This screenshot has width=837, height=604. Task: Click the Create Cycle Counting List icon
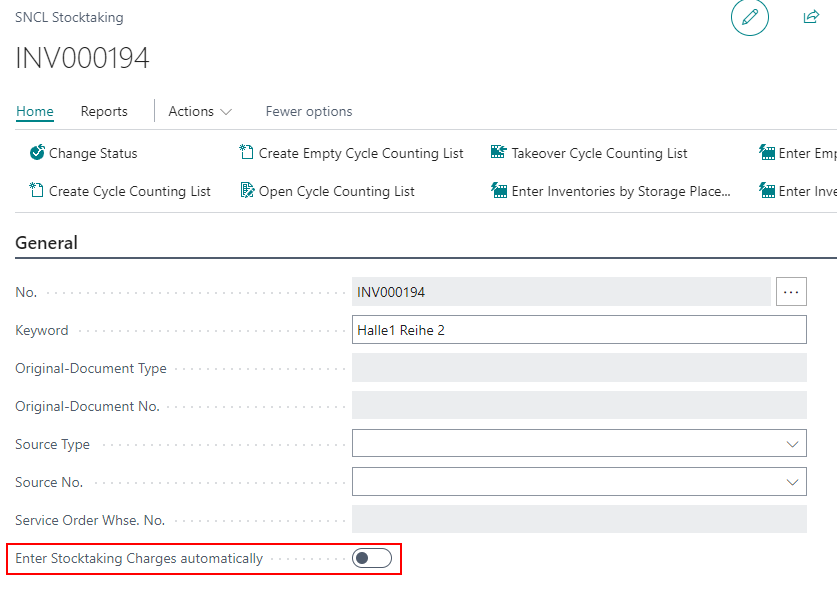click(x=36, y=190)
